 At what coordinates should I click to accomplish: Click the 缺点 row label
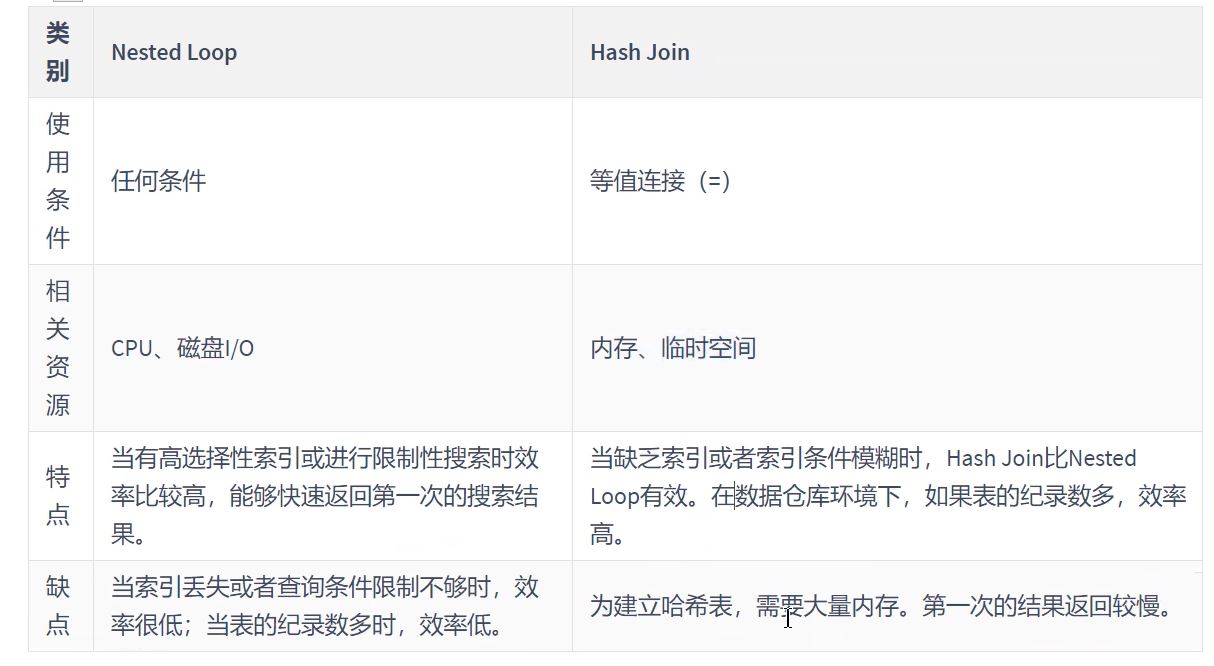point(60,606)
